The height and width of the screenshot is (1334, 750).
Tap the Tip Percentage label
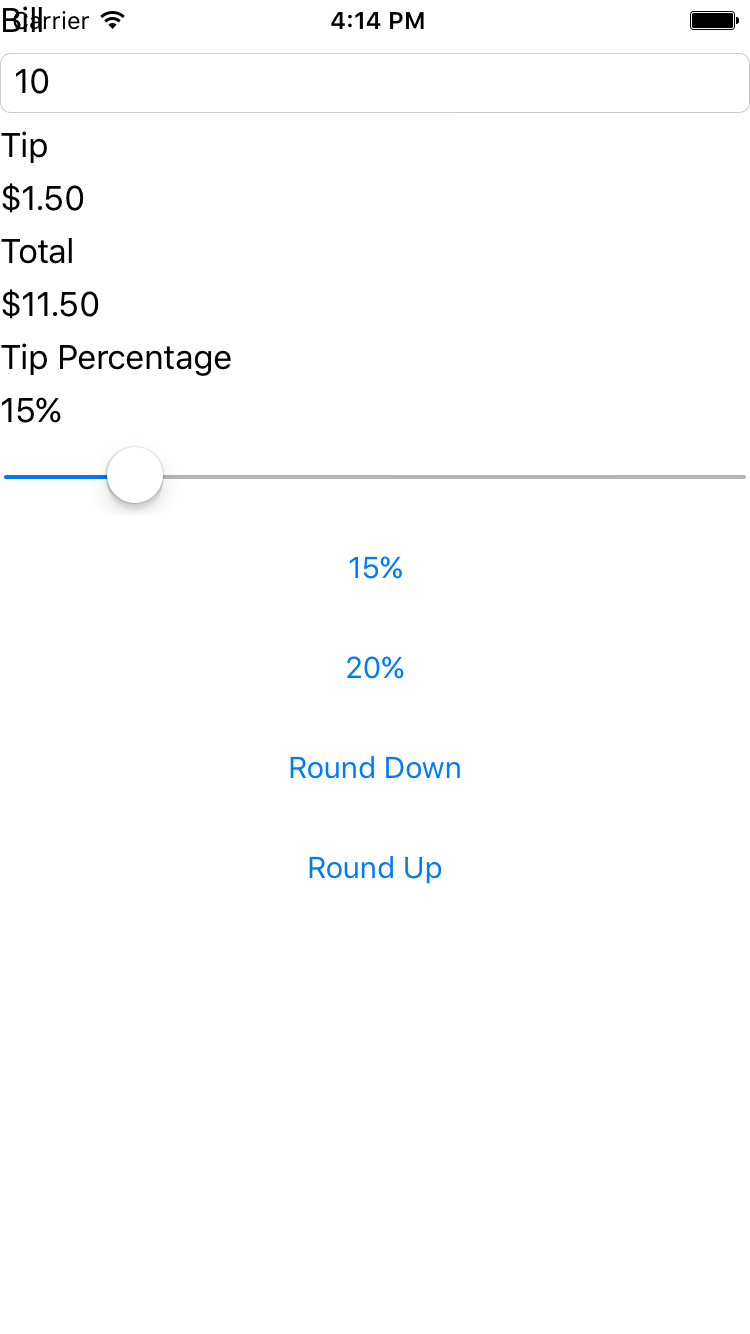[116, 357]
